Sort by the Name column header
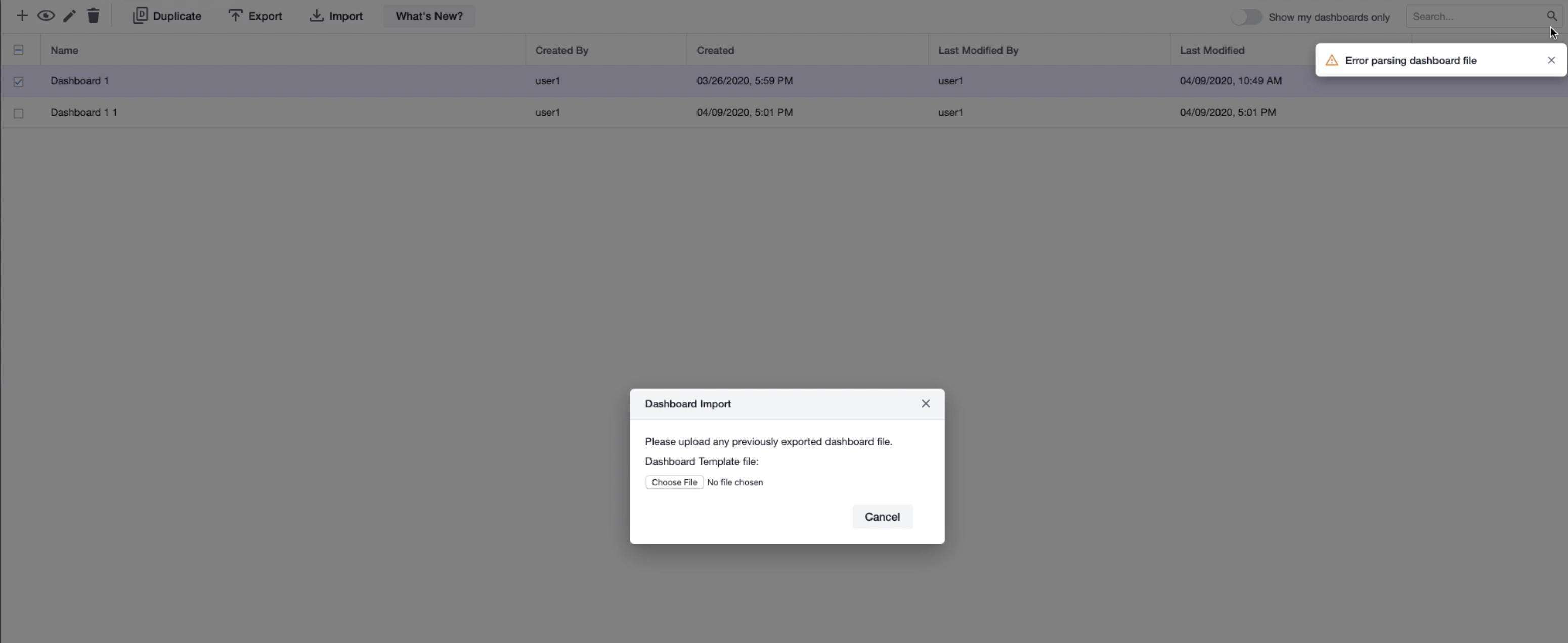This screenshot has height=643, width=1568. coord(65,50)
